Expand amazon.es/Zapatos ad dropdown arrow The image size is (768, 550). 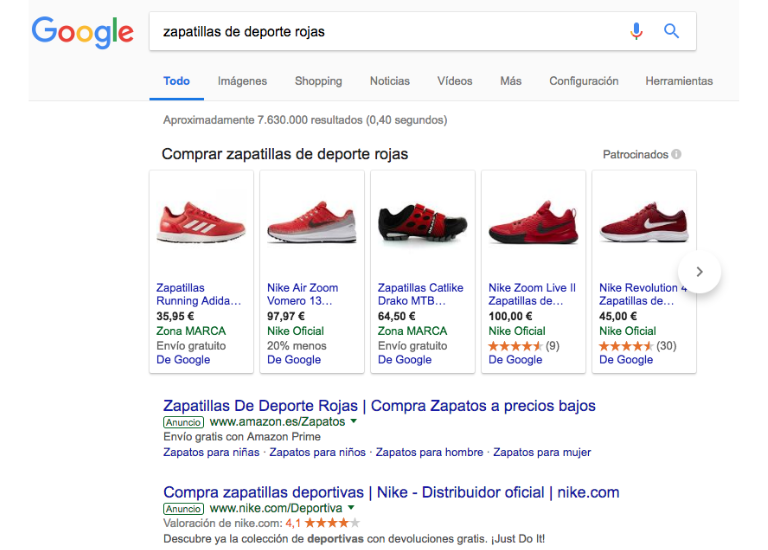pyautogui.click(x=354, y=421)
